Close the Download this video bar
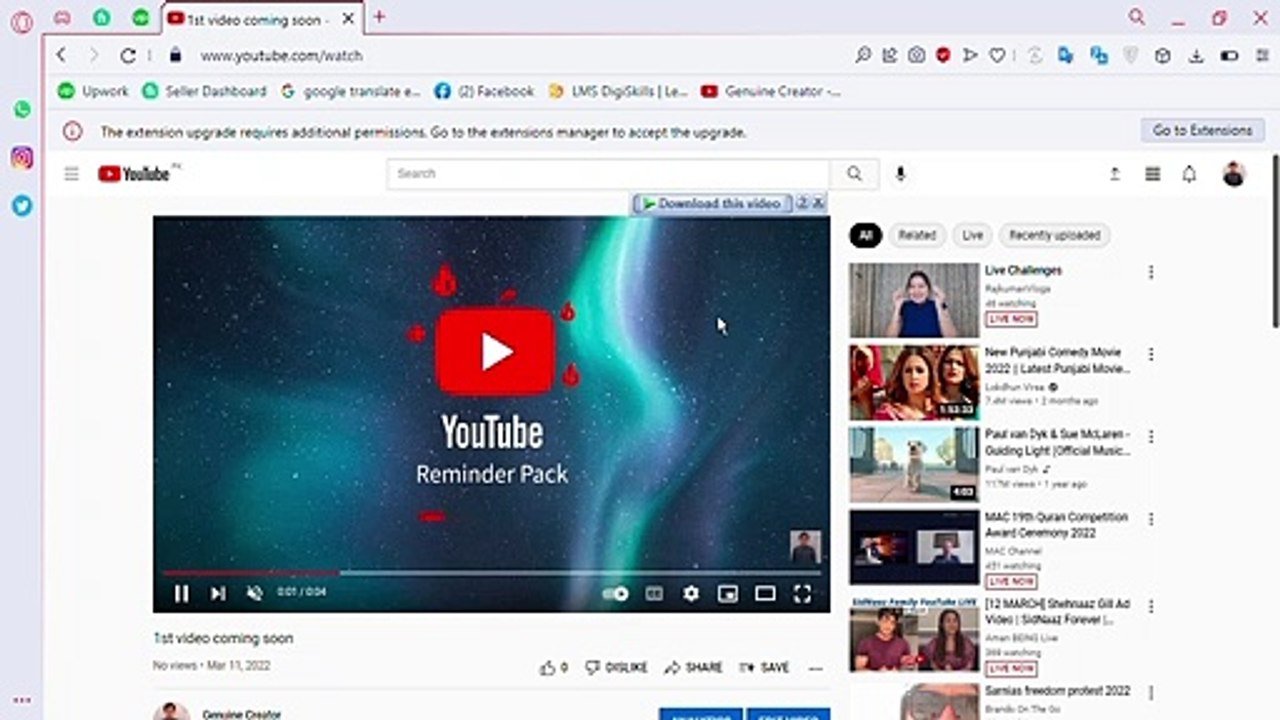This screenshot has height=720, width=1280. click(818, 203)
